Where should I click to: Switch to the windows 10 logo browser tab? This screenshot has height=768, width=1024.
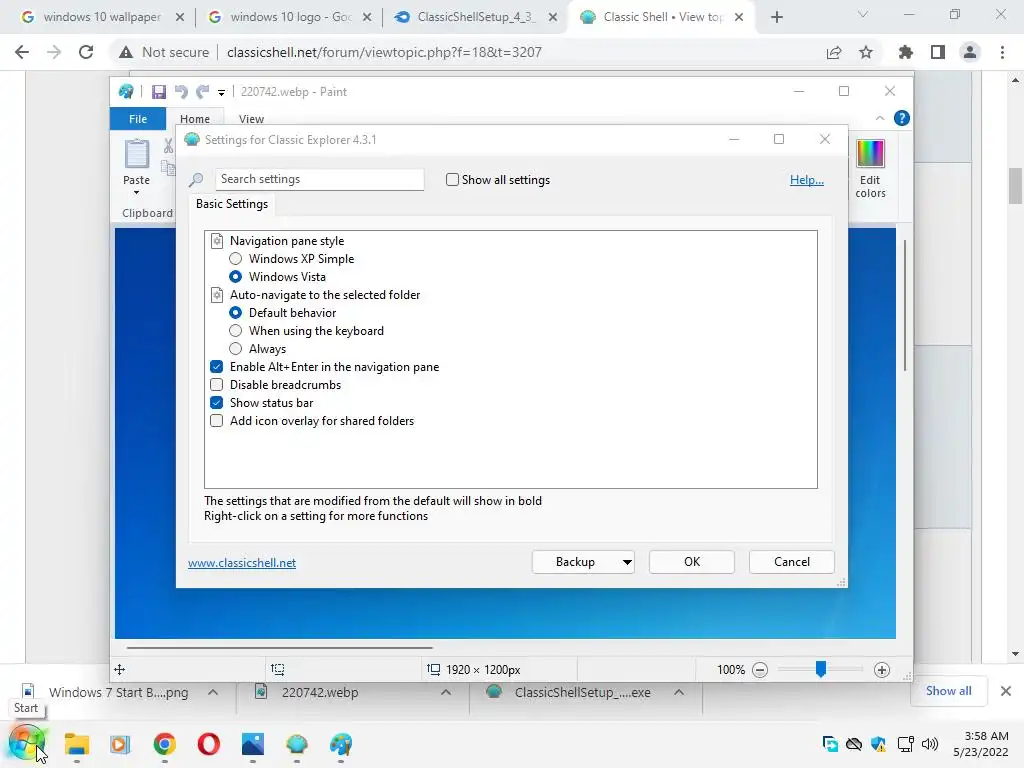(x=290, y=17)
